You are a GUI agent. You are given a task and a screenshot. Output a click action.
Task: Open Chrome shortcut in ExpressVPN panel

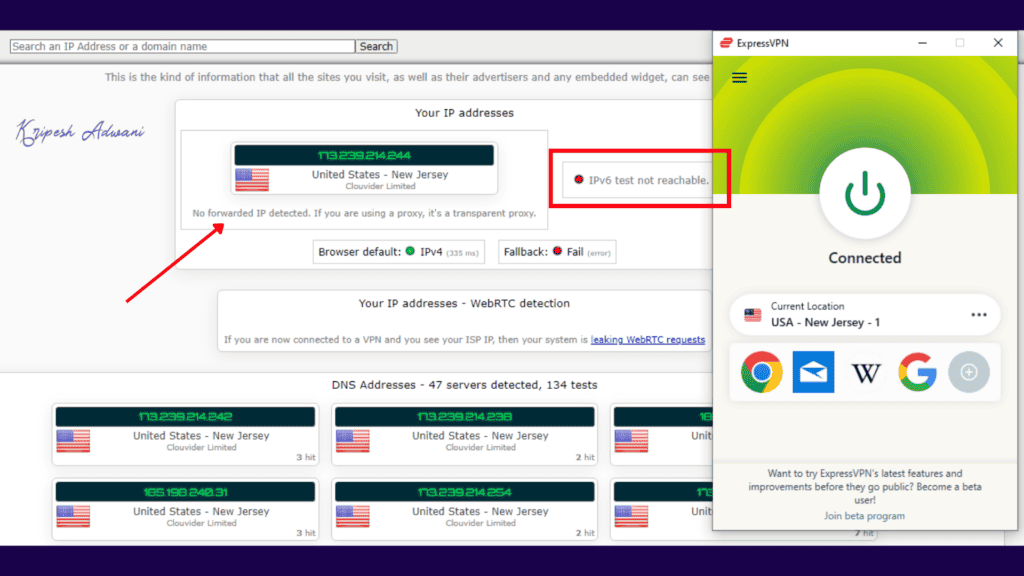tap(761, 371)
